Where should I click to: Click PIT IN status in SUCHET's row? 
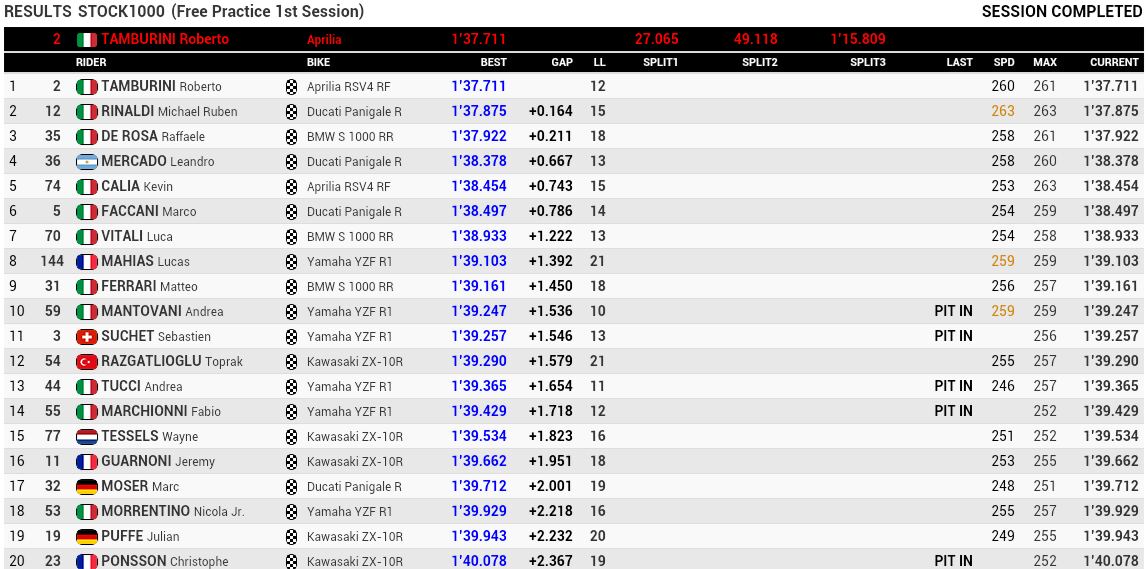tap(953, 337)
